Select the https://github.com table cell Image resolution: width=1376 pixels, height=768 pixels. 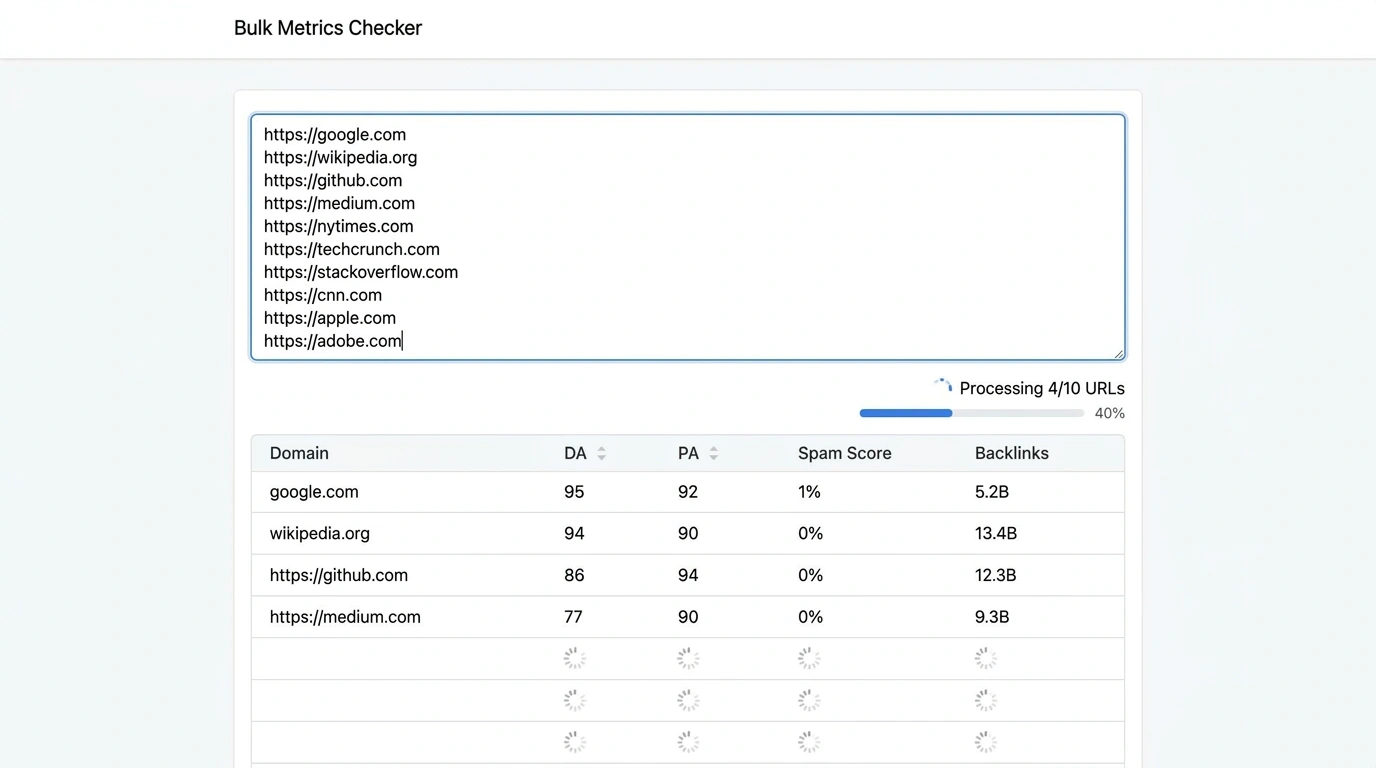pyautogui.click(x=339, y=575)
